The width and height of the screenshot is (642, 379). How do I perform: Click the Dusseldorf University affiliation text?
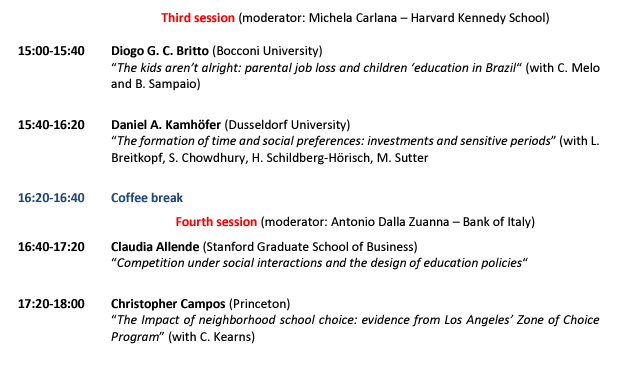(287, 125)
